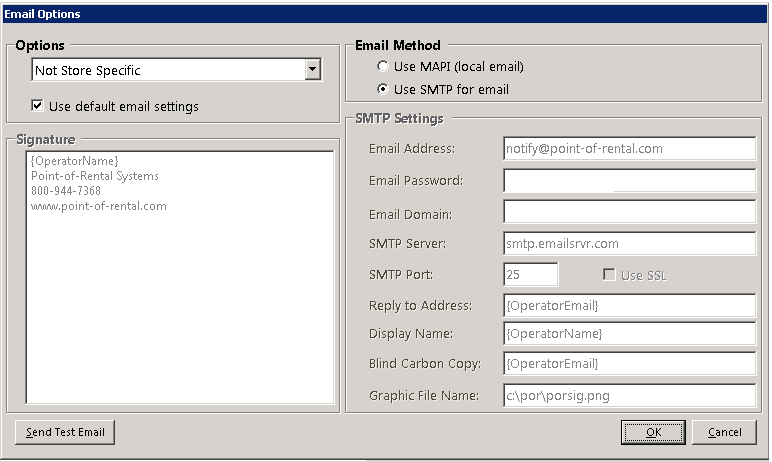
Task: Select the SMTP Server field
Action: coord(629,243)
